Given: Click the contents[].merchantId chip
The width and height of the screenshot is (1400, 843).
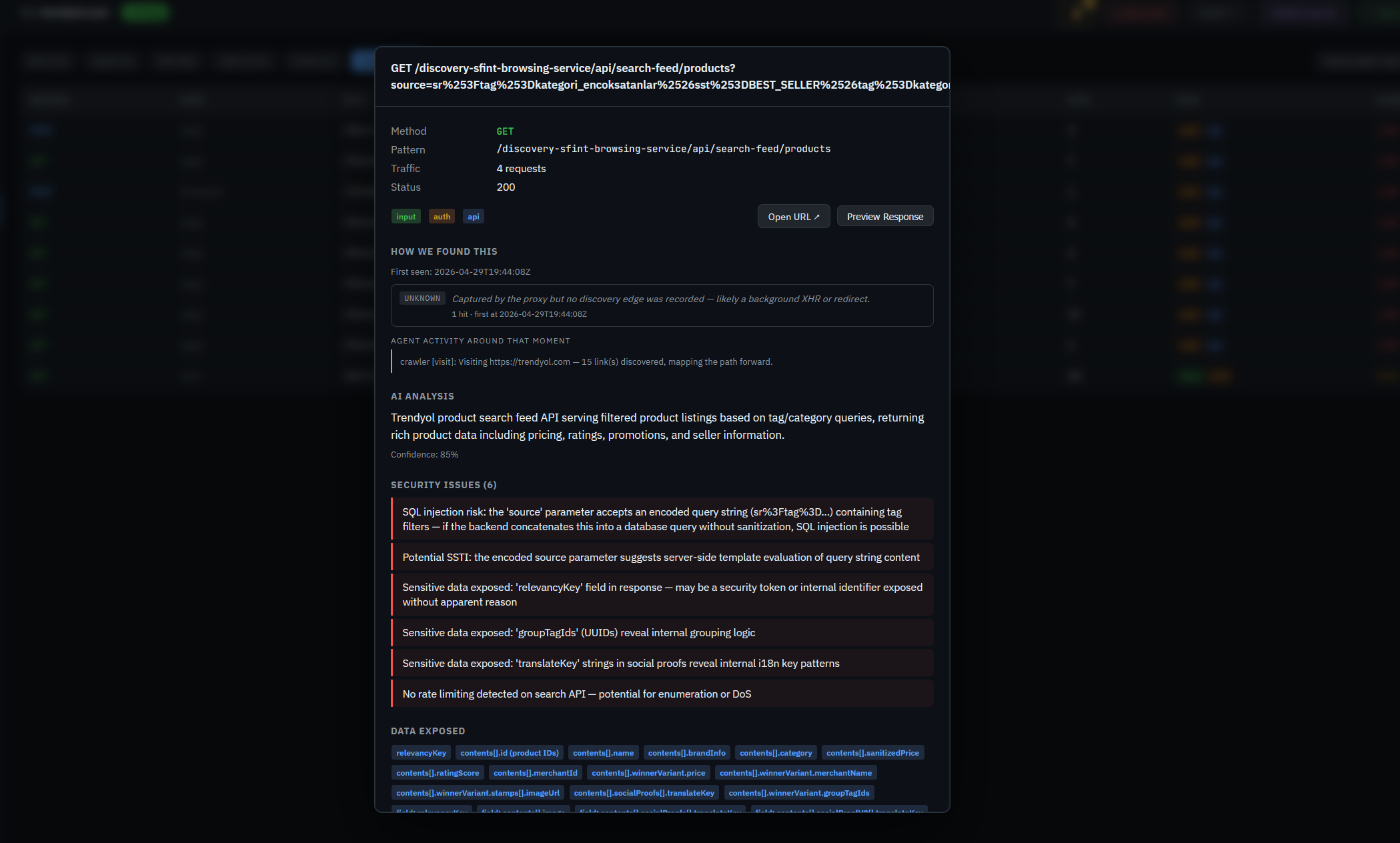Looking at the screenshot, I should [x=536, y=773].
